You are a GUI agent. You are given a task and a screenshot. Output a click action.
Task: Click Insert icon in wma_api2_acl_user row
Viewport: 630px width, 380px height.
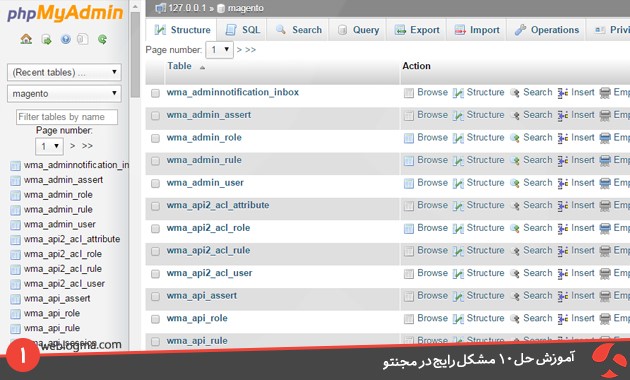563,274
